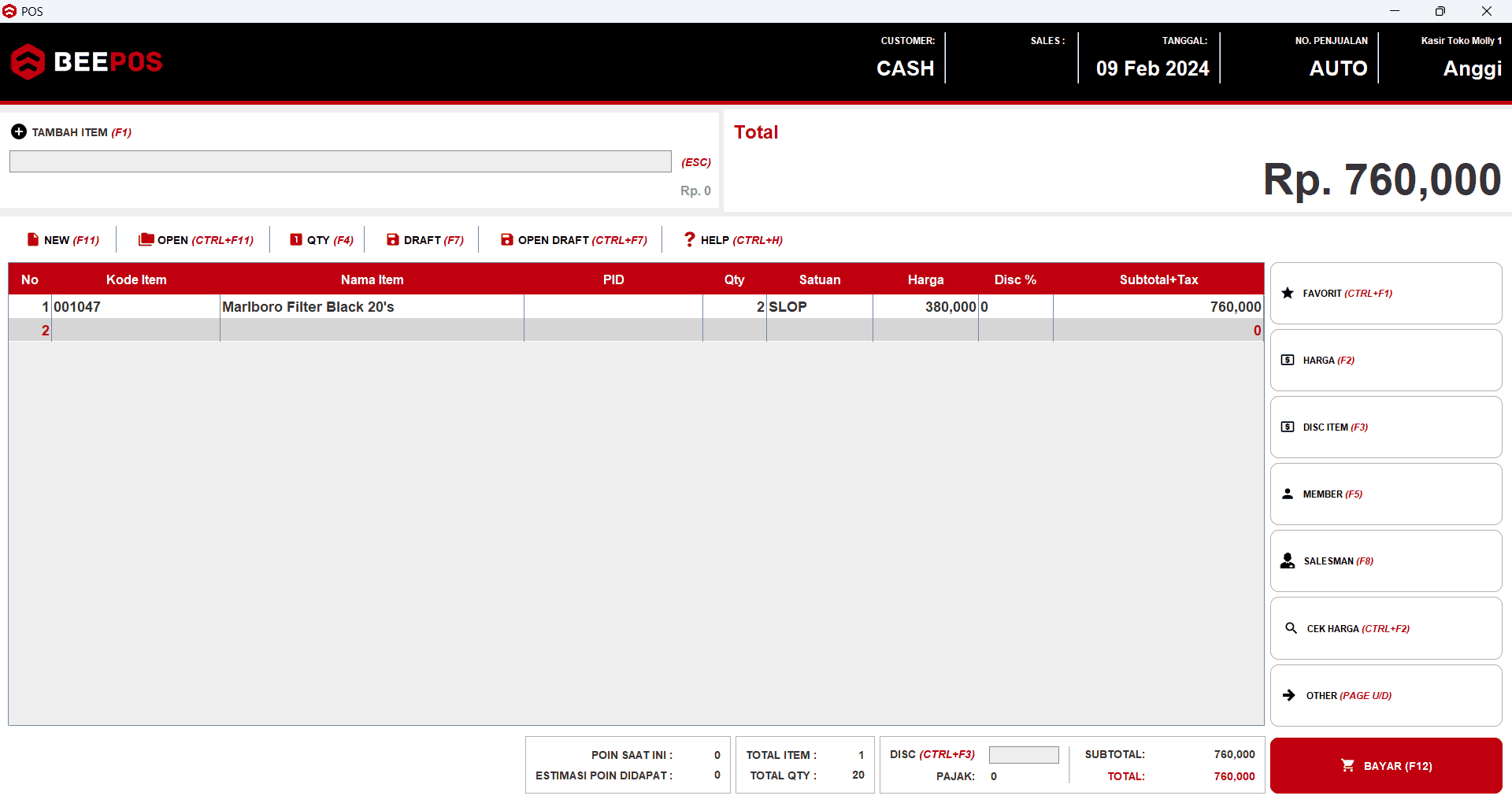Click the DISC ITEM (F3) button

point(1386,427)
